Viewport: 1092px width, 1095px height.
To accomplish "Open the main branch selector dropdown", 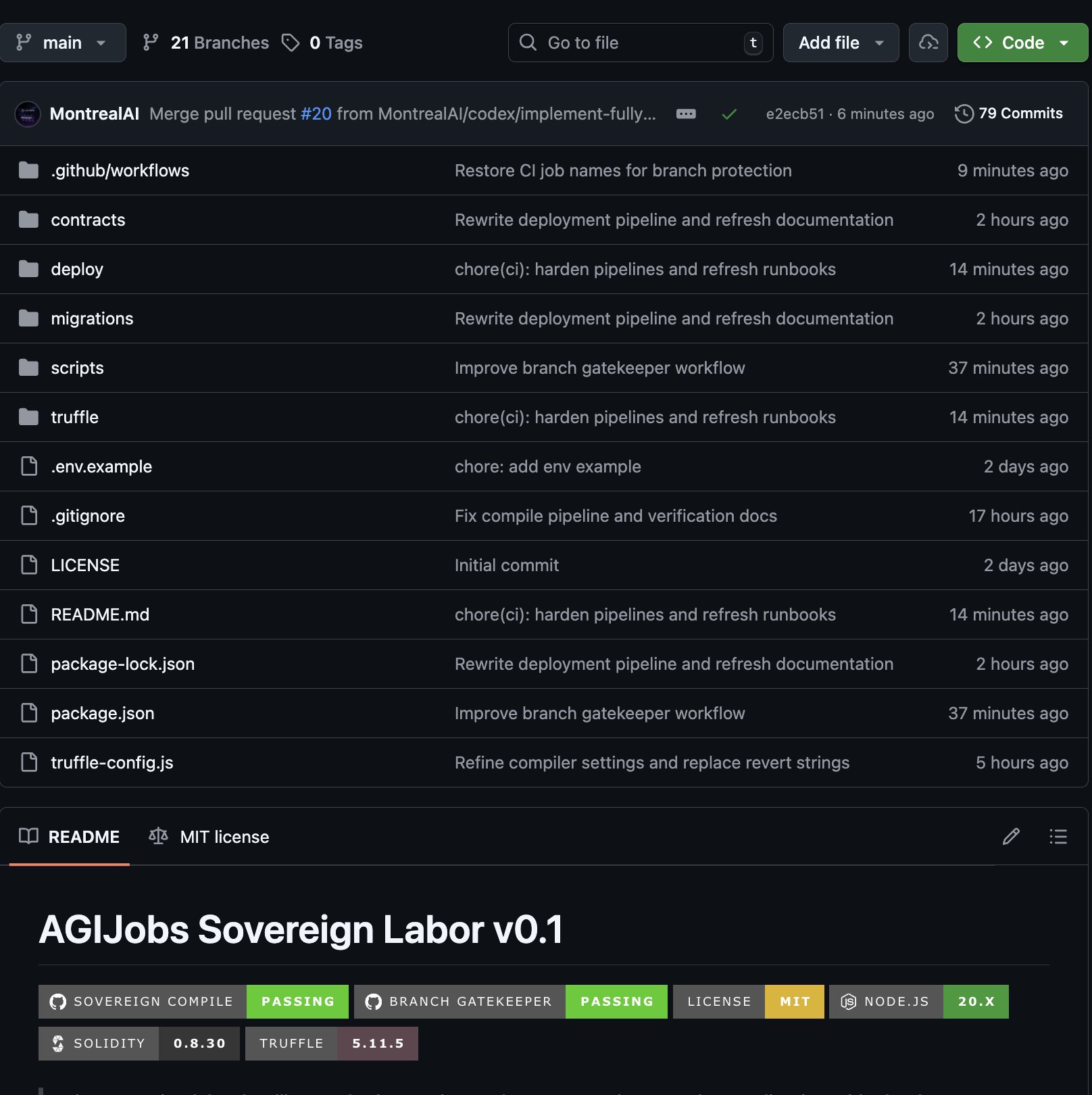I will coord(62,43).
